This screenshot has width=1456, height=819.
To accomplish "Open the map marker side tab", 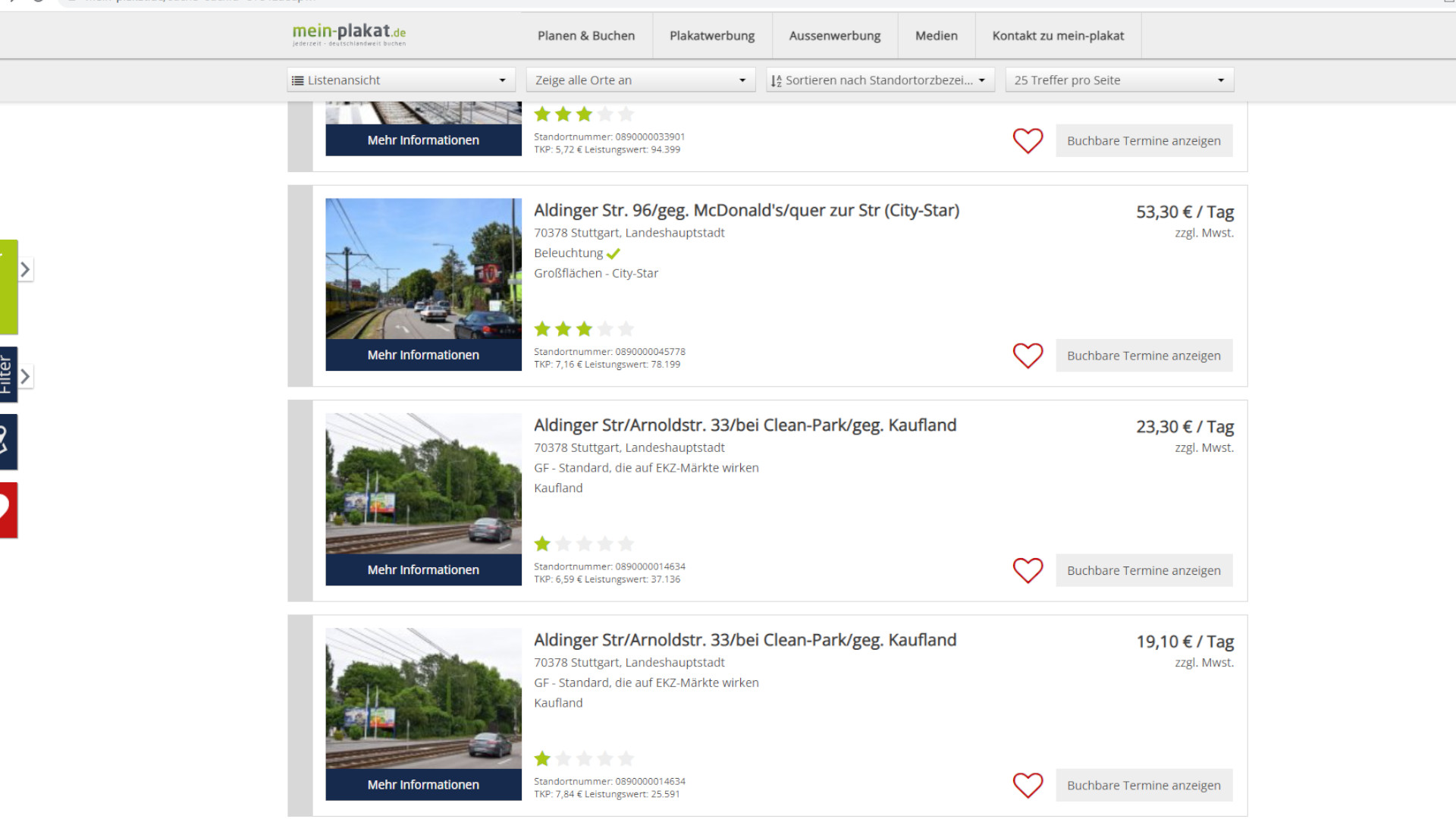I will pos(8,442).
